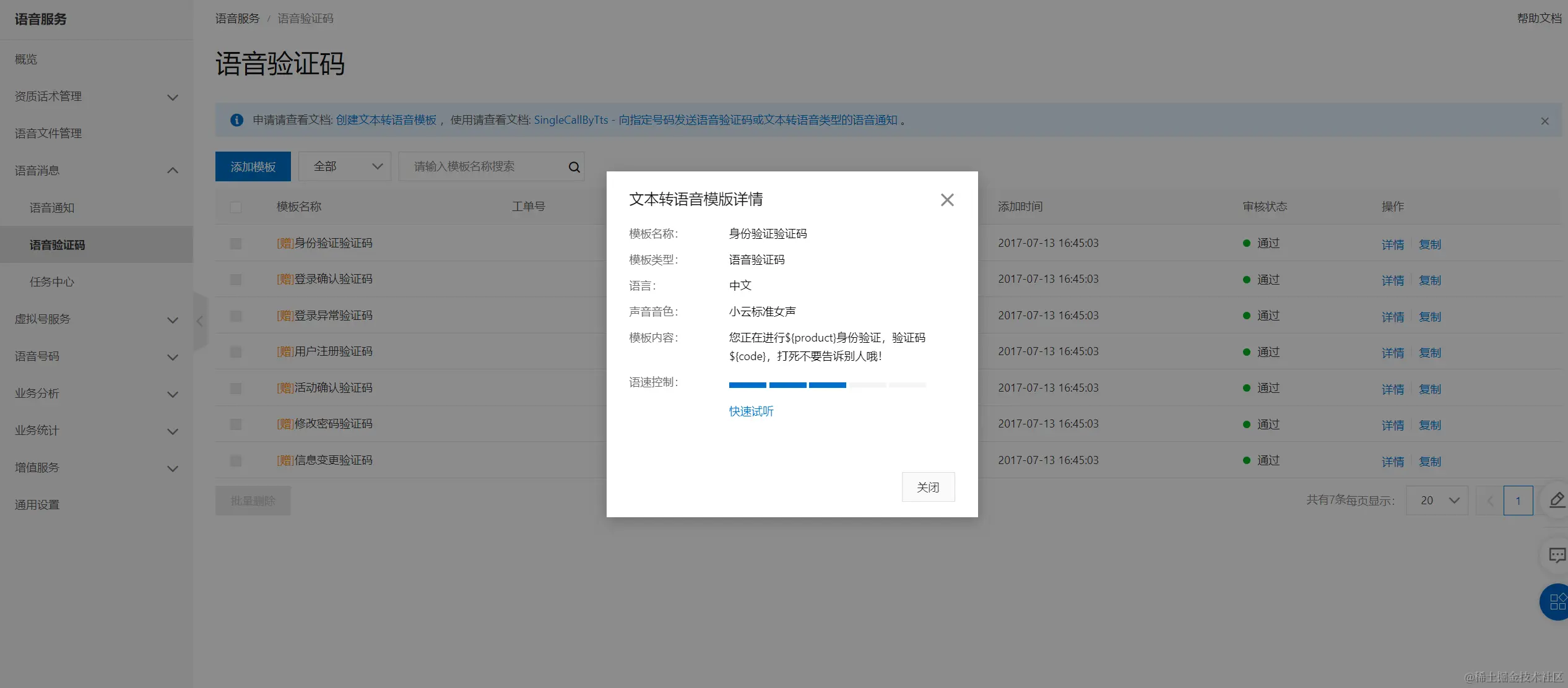Click the 关闭 button in the dialog
The width and height of the screenshot is (1568, 688).
[x=927, y=487]
